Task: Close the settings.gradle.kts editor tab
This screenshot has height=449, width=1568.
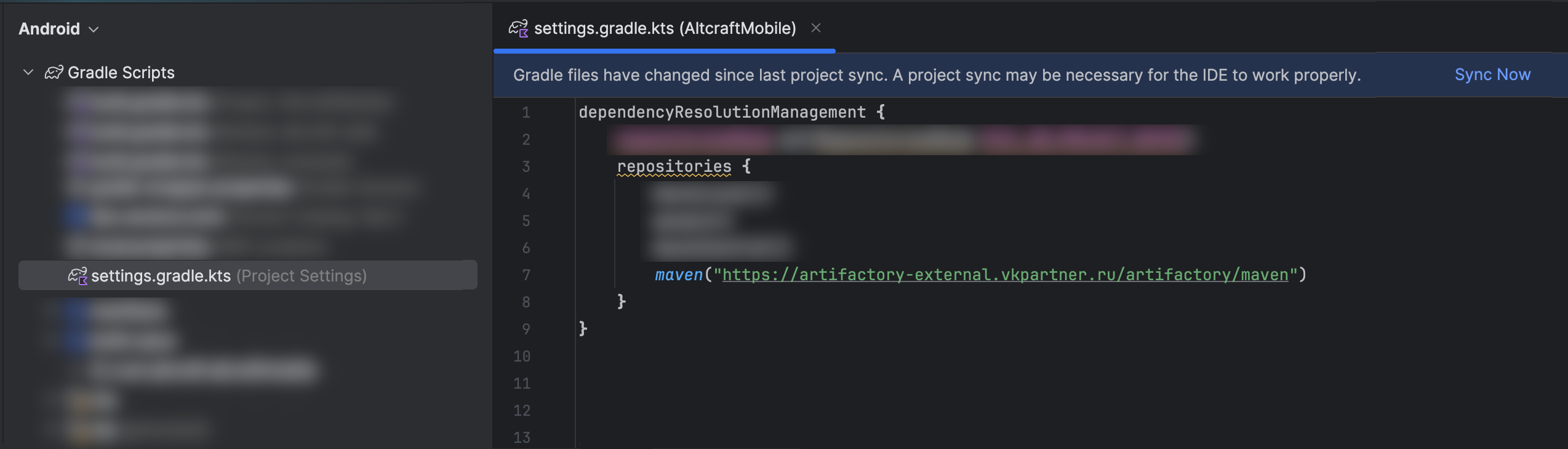Action: coord(815,28)
